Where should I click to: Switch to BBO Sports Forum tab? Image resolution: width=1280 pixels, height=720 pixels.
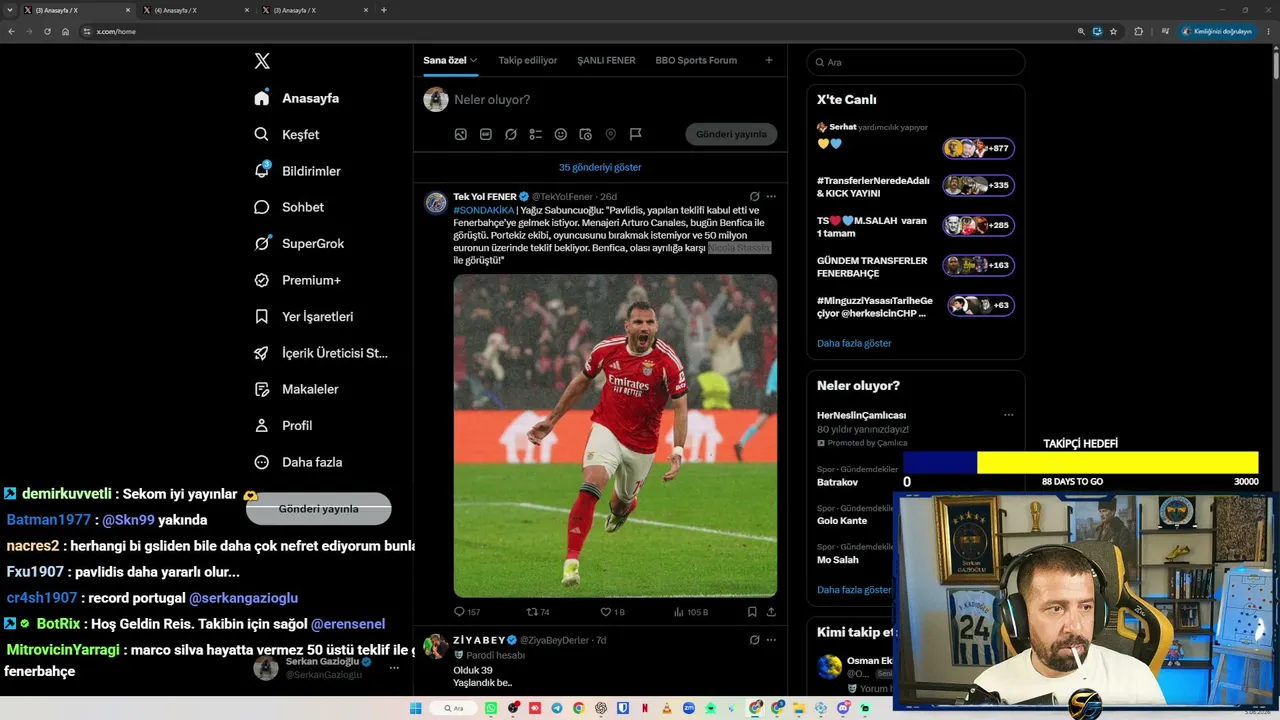pos(696,60)
